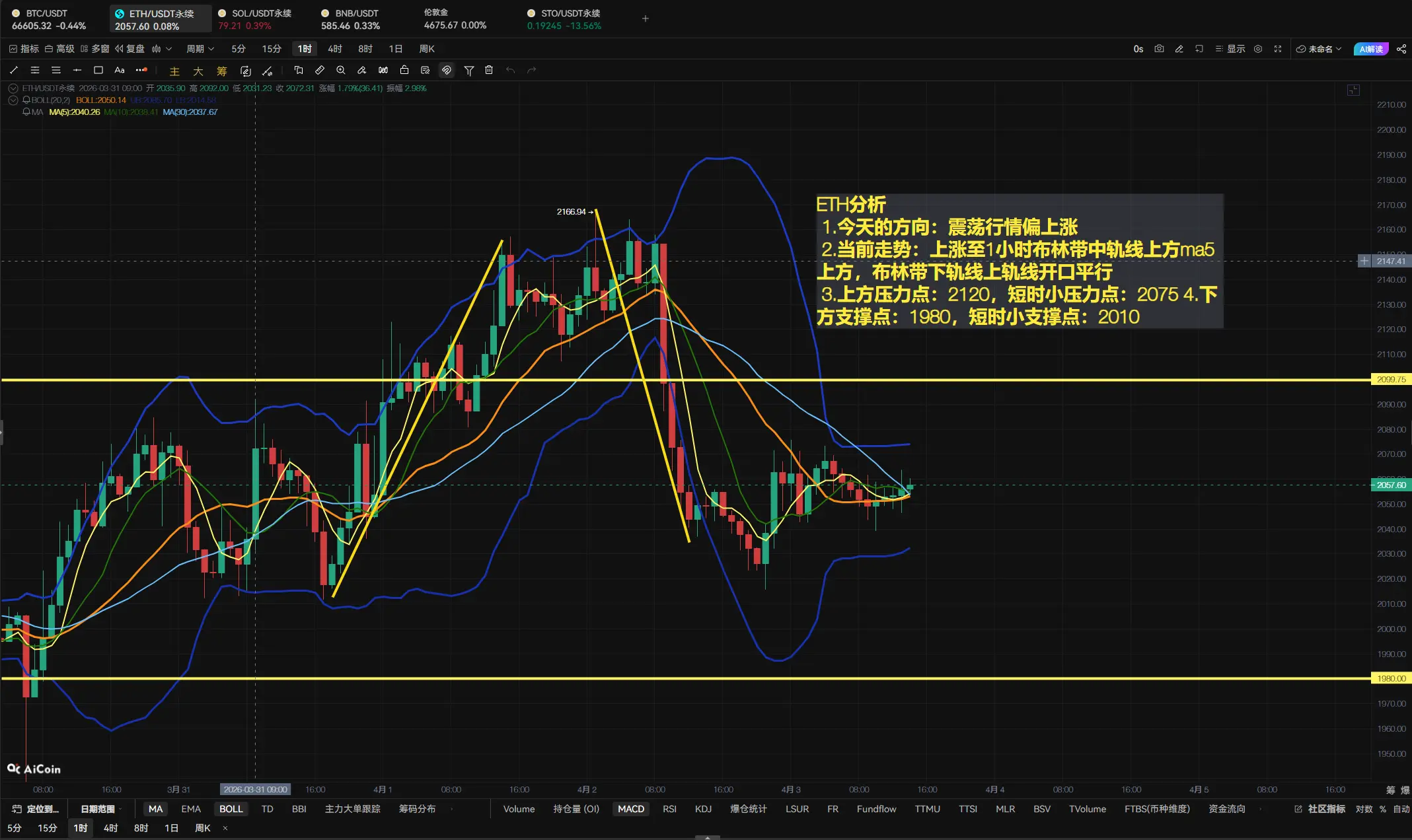Toggle the MACD indicator button
1412x840 pixels.
[x=630, y=809]
